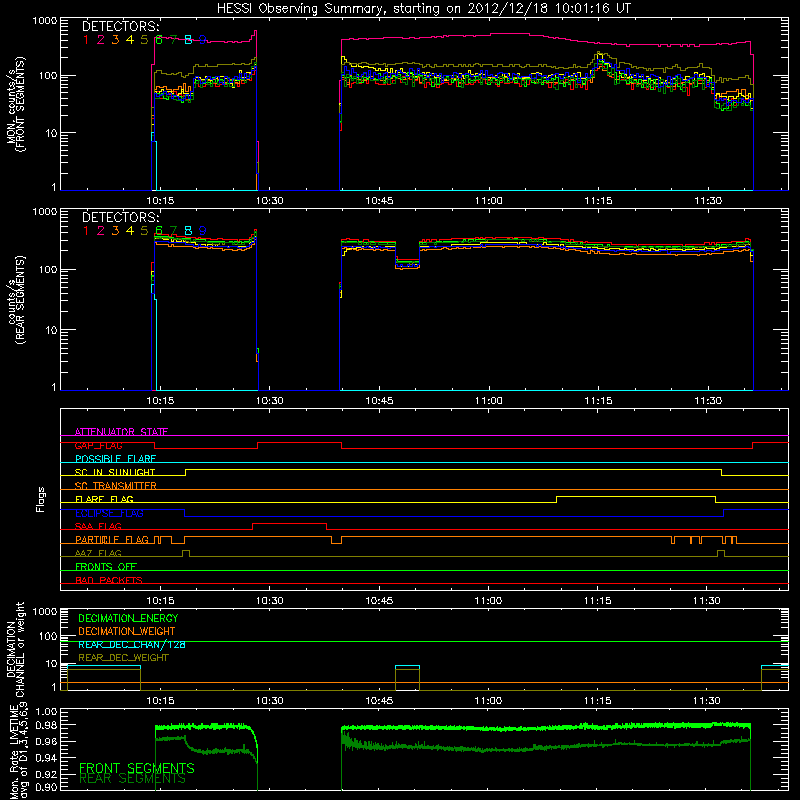The height and width of the screenshot is (800, 800).
Task: Click the counts/s (REAR SEGMENTS) axis title
Action: point(16,300)
